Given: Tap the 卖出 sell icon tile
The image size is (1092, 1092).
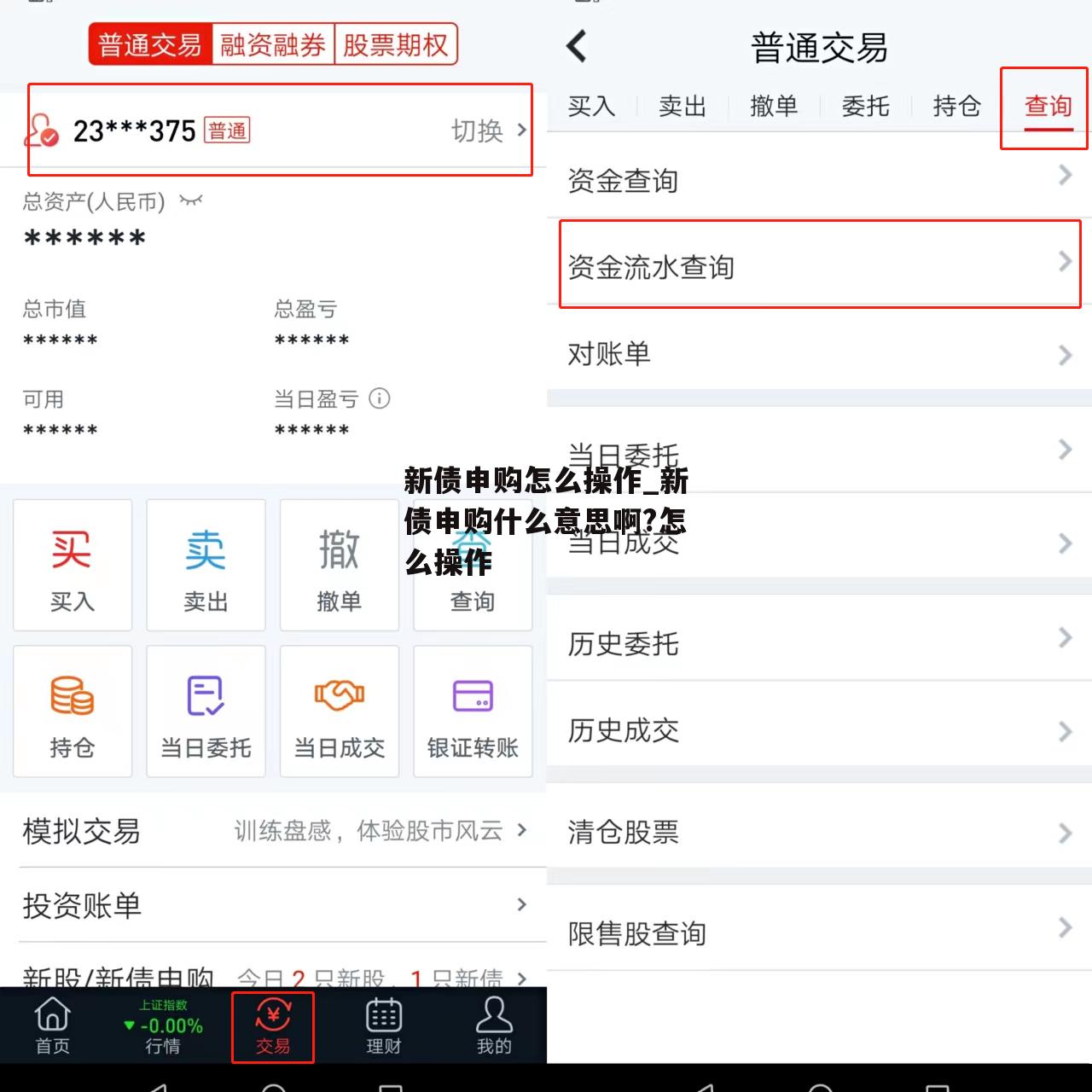Looking at the screenshot, I should point(206,565).
